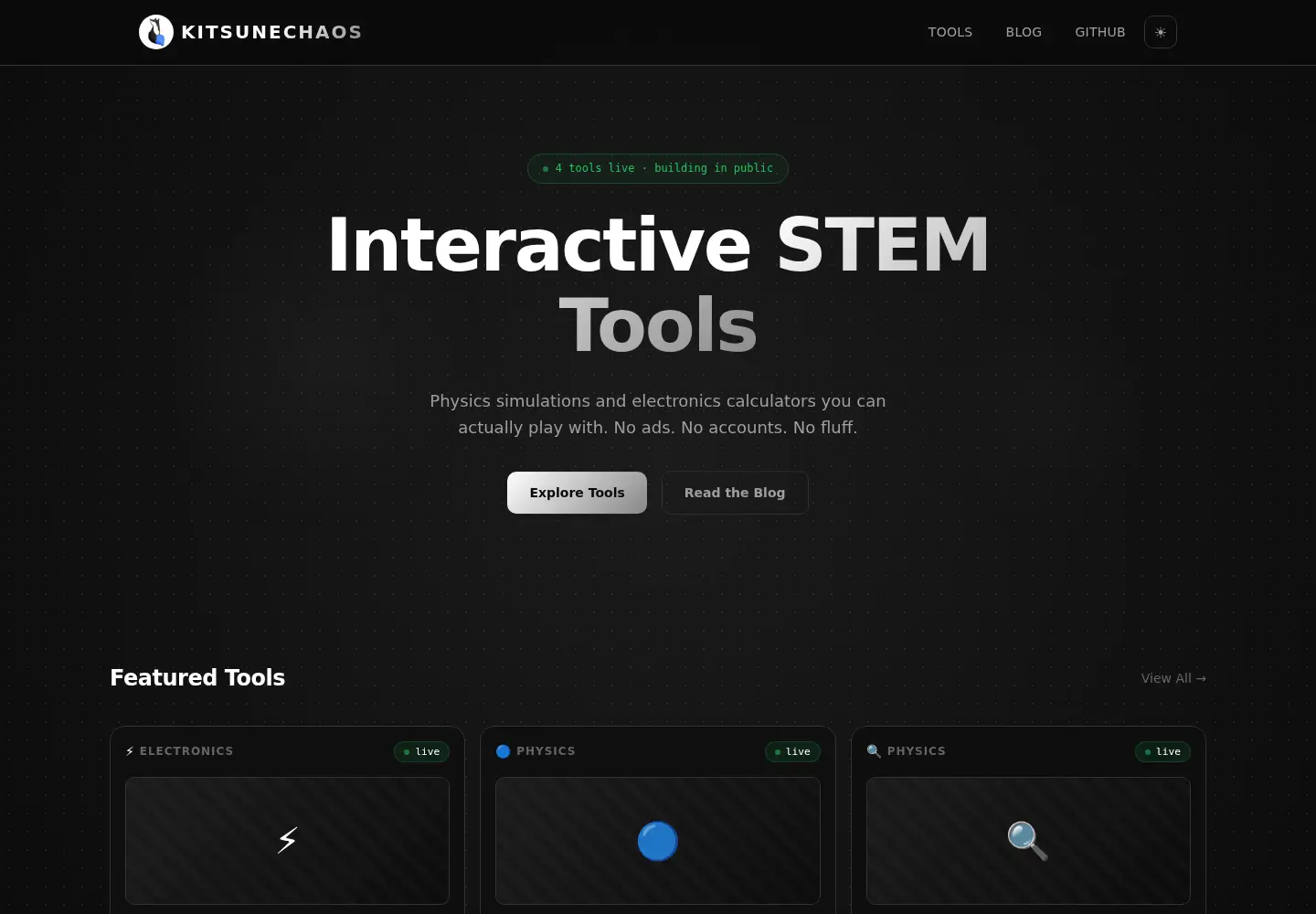Screen dimensions: 1316x914
Task: Open the Physics card blue ball thumbnail
Action: point(658,841)
